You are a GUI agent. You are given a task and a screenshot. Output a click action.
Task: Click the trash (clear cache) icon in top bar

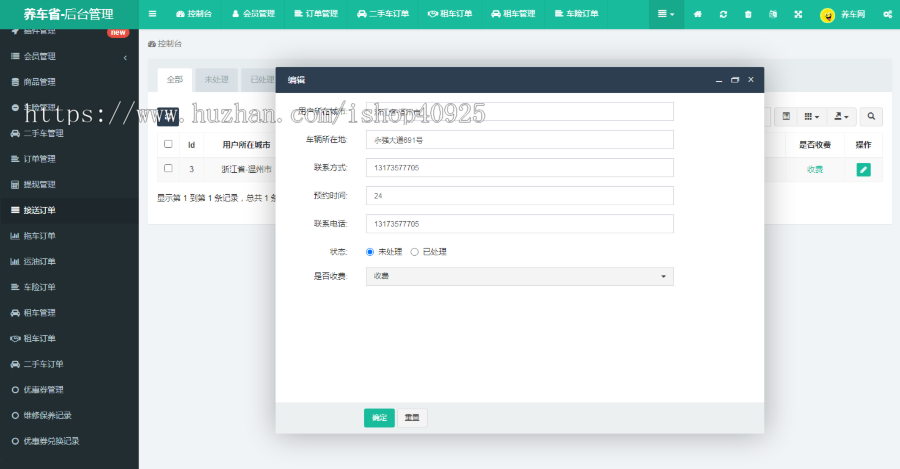click(748, 14)
